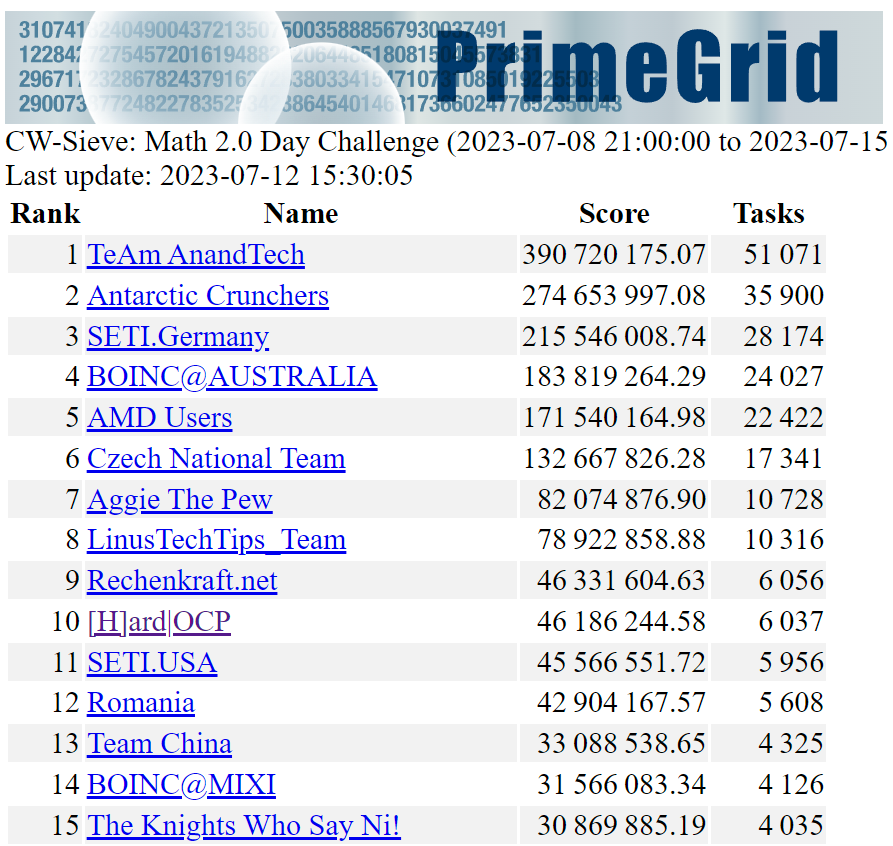
Task: Select score 31 566 083.34
Action: tap(621, 784)
